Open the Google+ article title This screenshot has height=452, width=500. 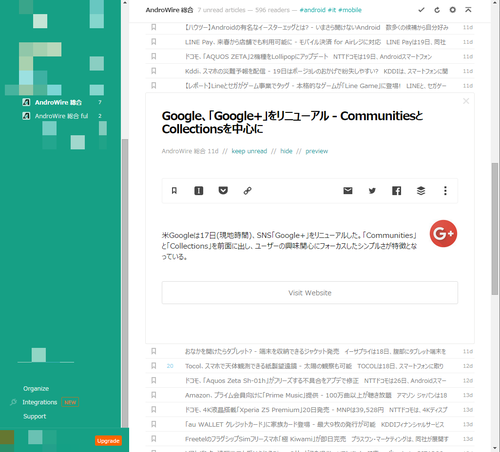(x=292, y=122)
